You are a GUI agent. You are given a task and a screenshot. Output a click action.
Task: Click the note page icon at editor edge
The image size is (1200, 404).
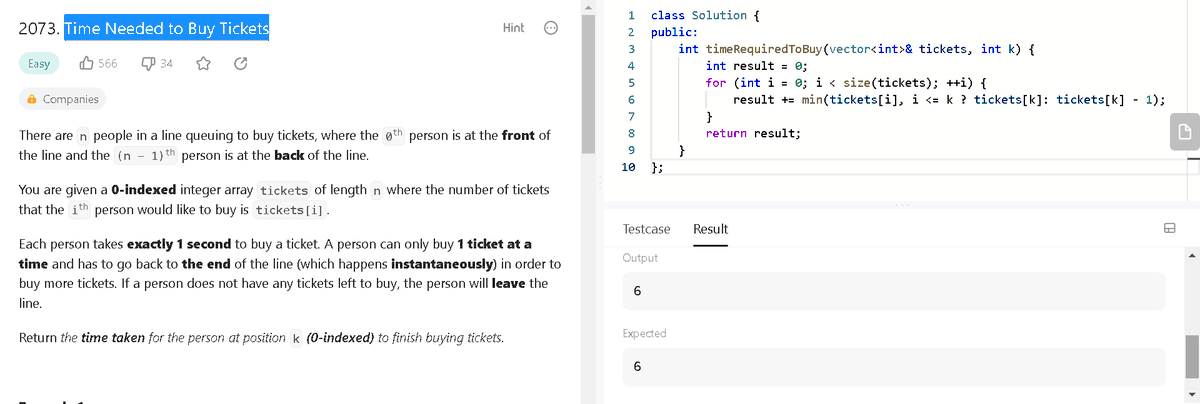point(1184,131)
